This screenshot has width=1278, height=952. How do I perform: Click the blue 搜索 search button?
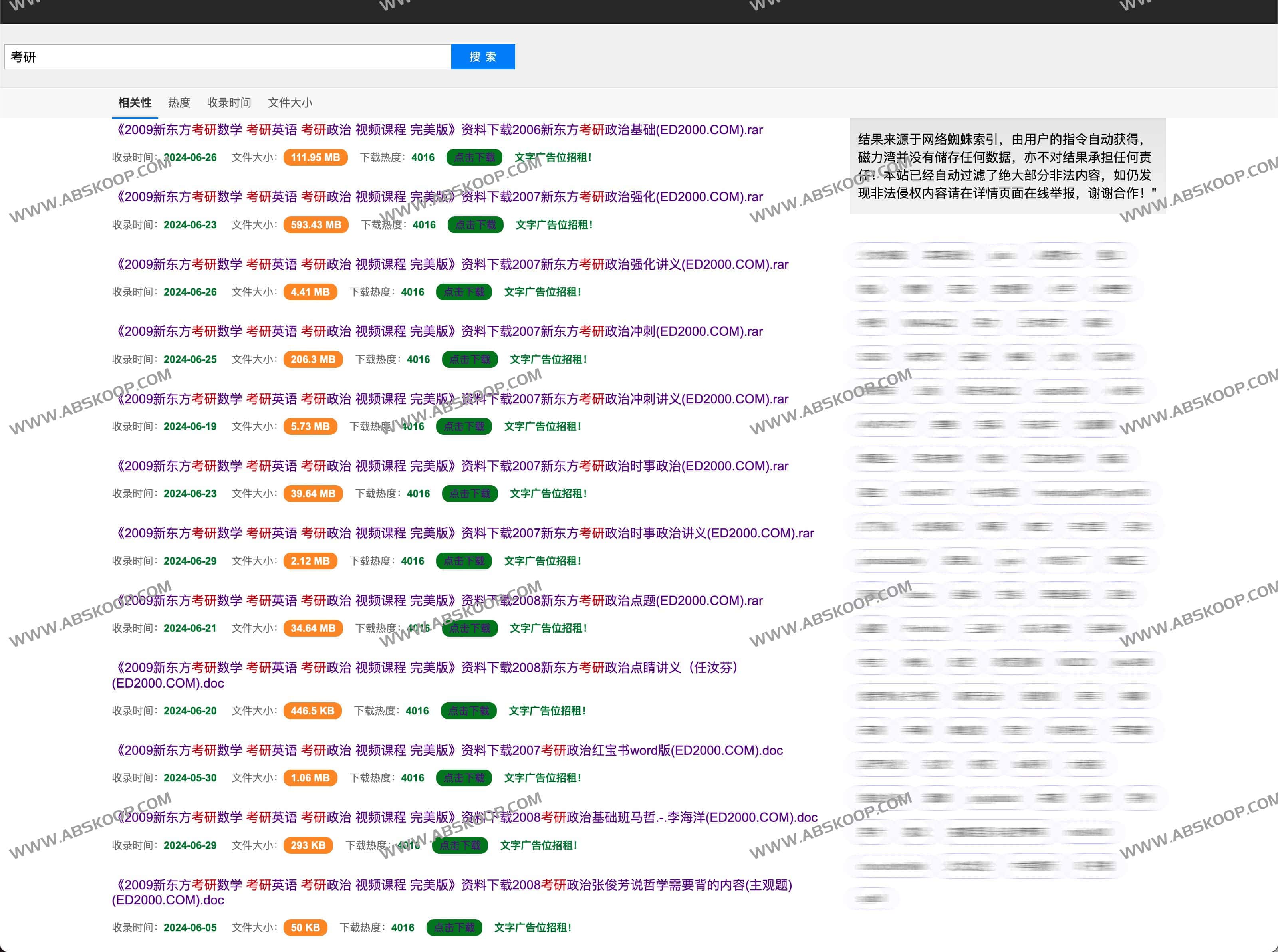(x=482, y=56)
